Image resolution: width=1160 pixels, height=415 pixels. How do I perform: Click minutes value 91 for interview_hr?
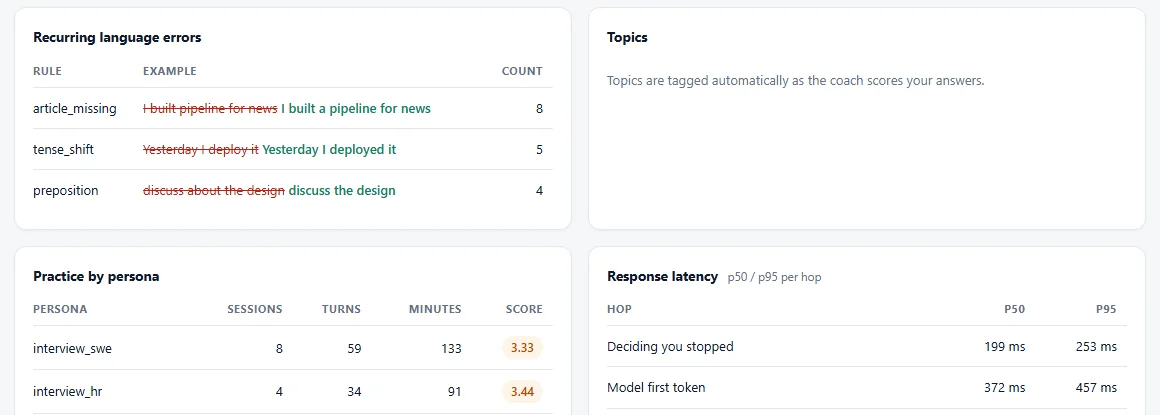(x=453, y=391)
